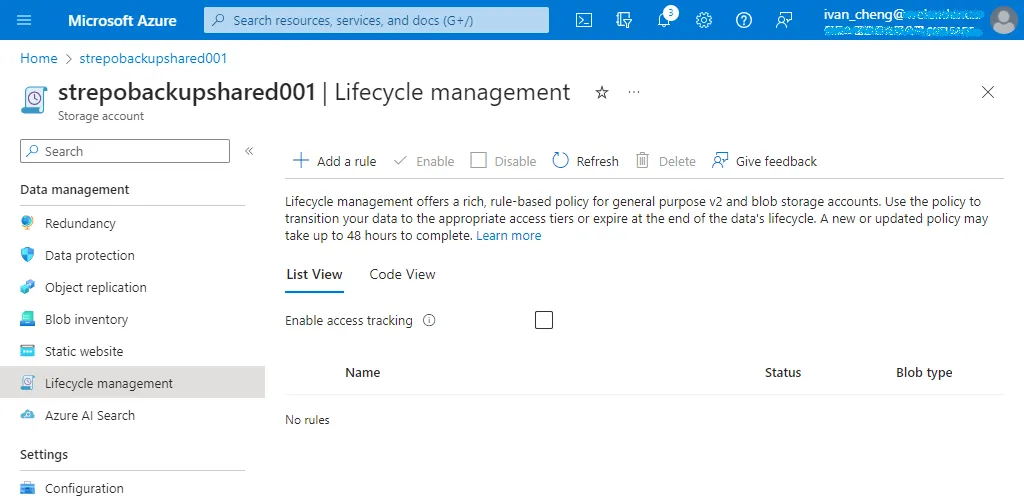
Task: Open the Learn more link
Action: 509,236
